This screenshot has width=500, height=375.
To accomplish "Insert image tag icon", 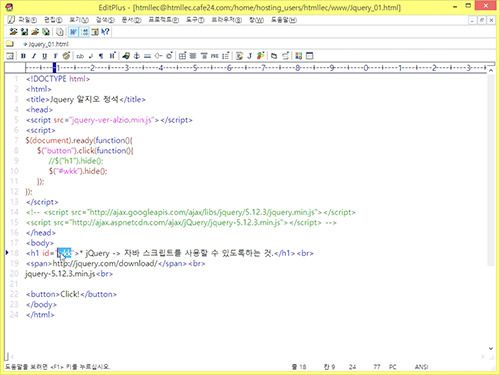I will coord(126,56).
